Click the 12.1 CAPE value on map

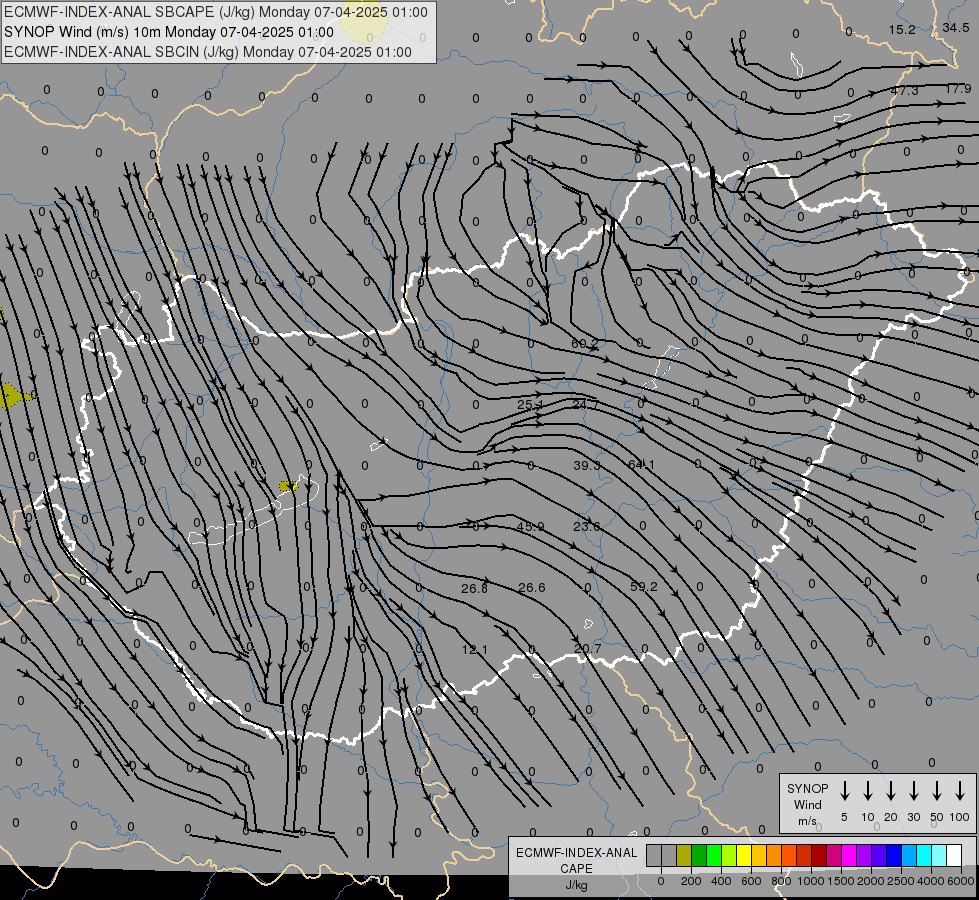(475, 650)
